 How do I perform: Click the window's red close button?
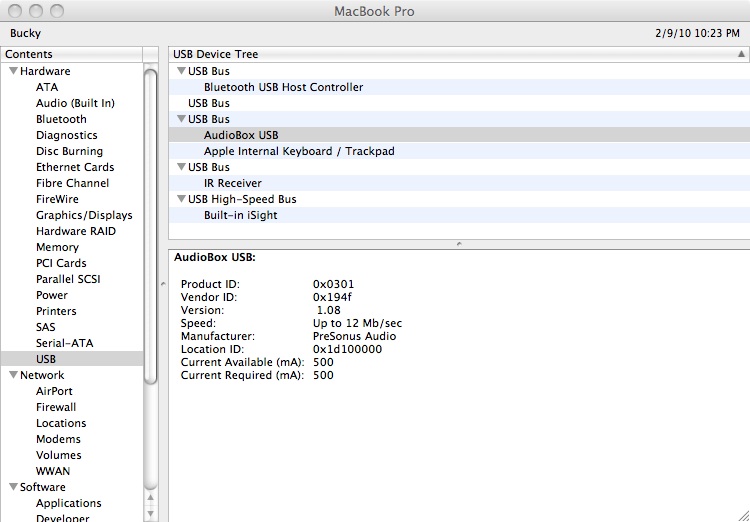pos(15,11)
